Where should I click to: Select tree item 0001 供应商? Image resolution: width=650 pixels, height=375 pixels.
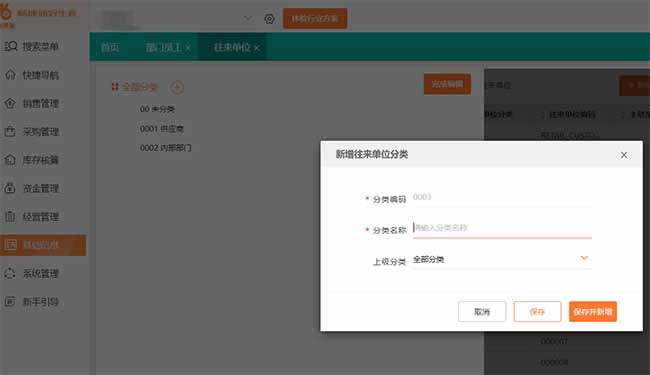162,128
